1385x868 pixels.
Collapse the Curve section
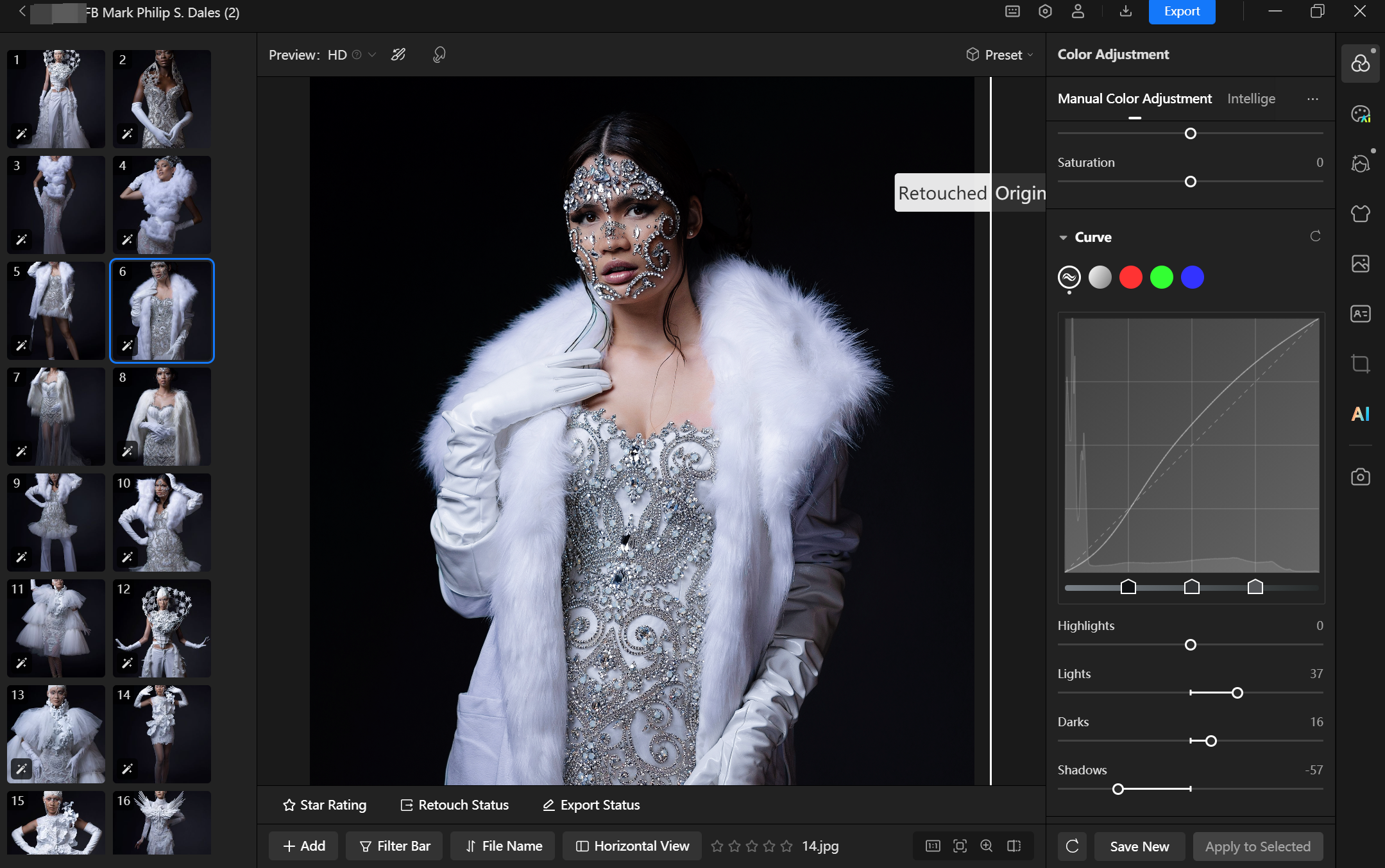click(1064, 237)
